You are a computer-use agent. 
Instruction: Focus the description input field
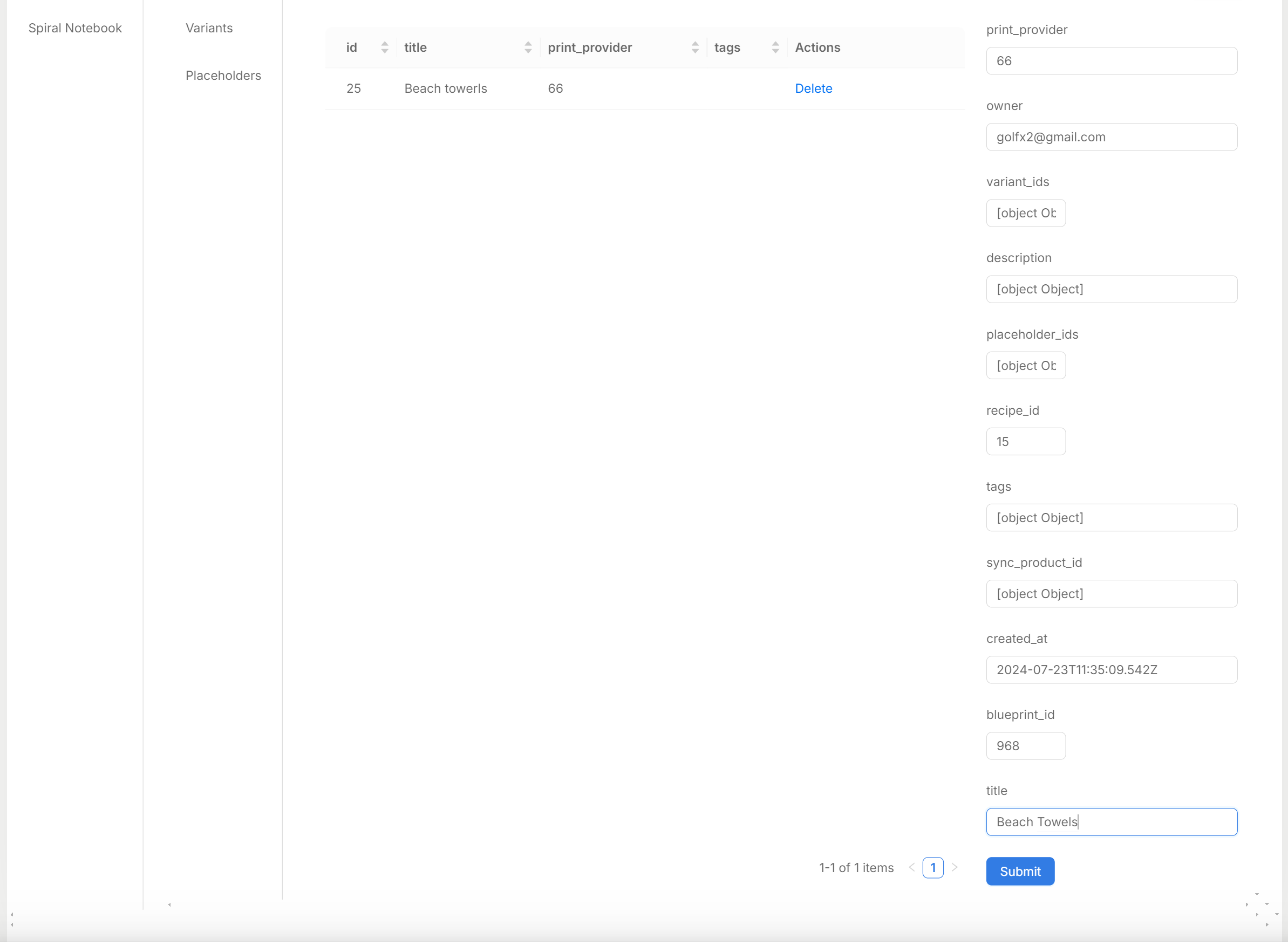coord(1112,289)
